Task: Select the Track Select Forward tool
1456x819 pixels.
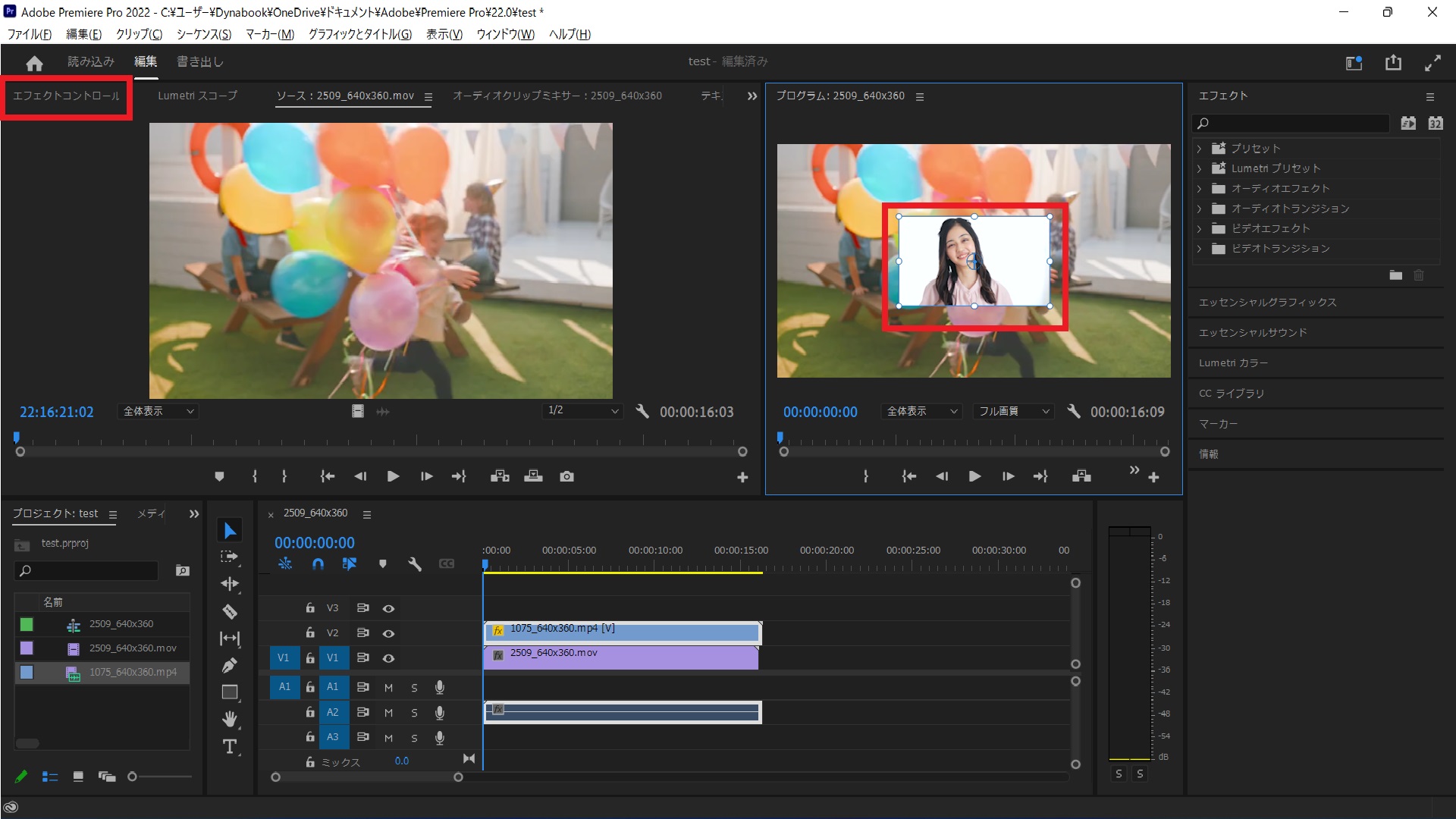Action: 230,557
